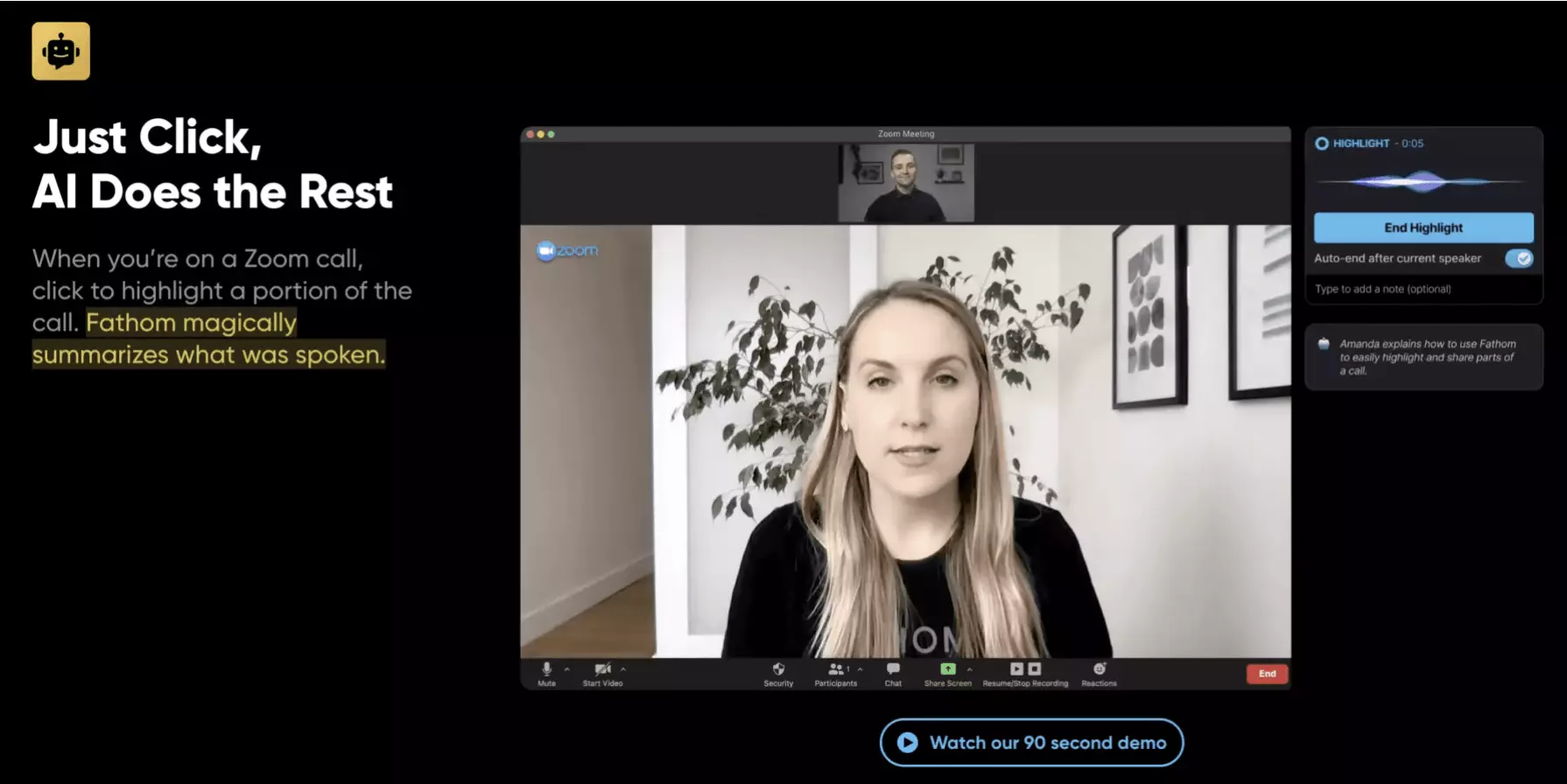Click the Zoom logo on the video
This screenshot has height=784, width=1567.
(567, 250)
